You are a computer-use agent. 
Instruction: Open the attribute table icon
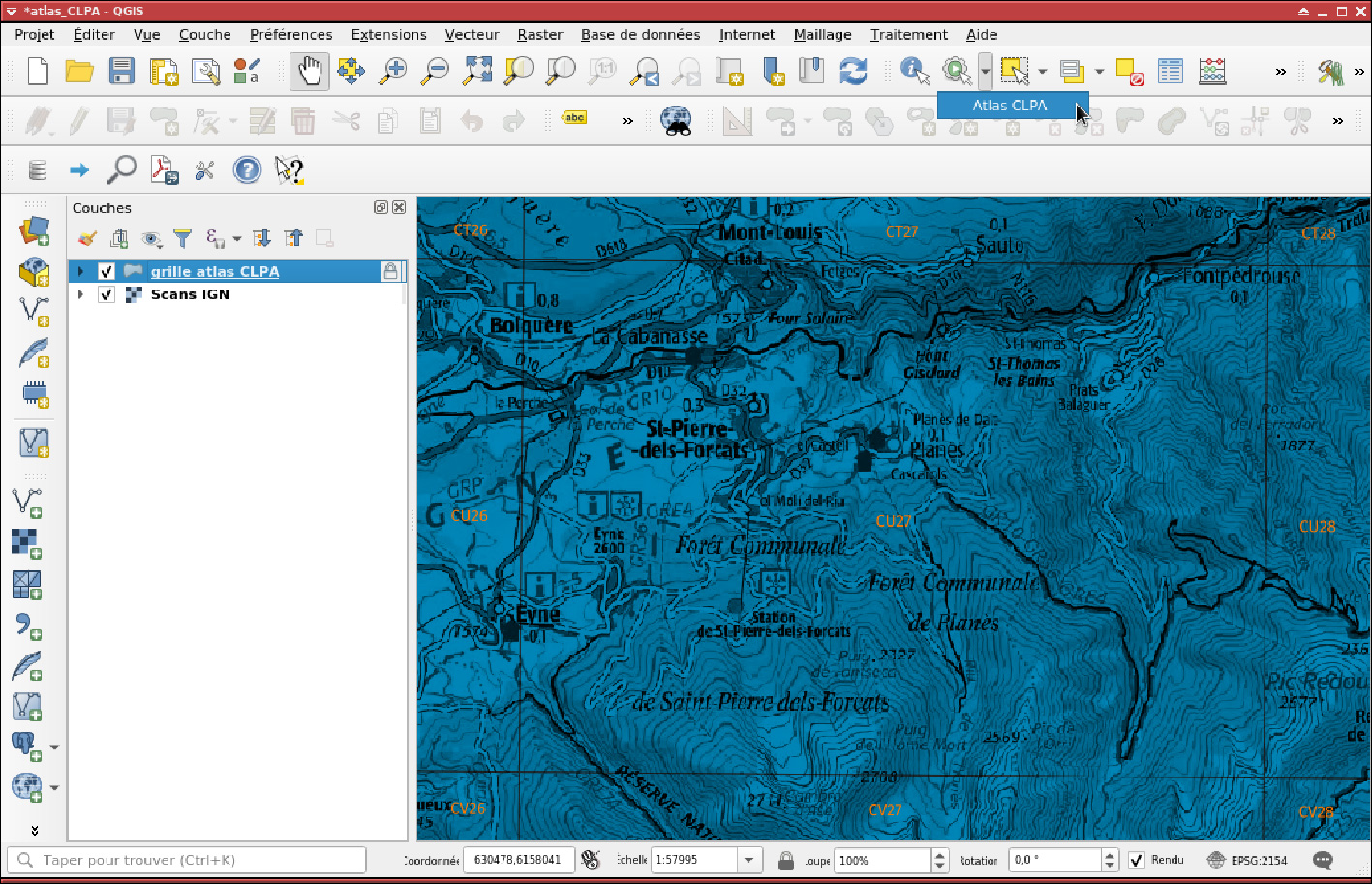click(x=1171, y=71)
